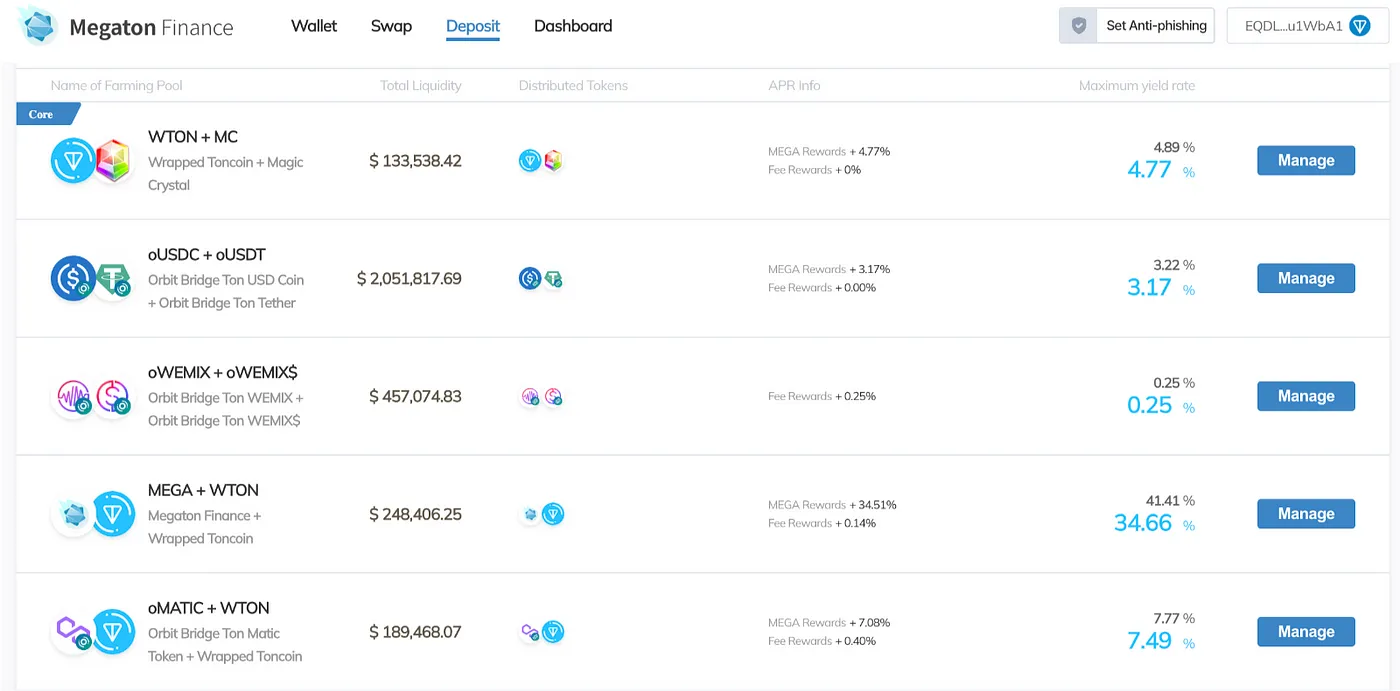Click the 41.41 % maximum yield value

coord(1170,501)
